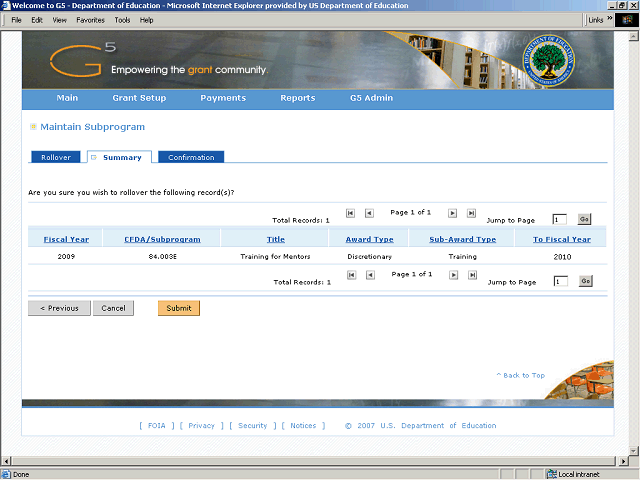Click the Training for Mentors title cell
Viewport: 640px width, 480px height.
(x=276, y=257)
